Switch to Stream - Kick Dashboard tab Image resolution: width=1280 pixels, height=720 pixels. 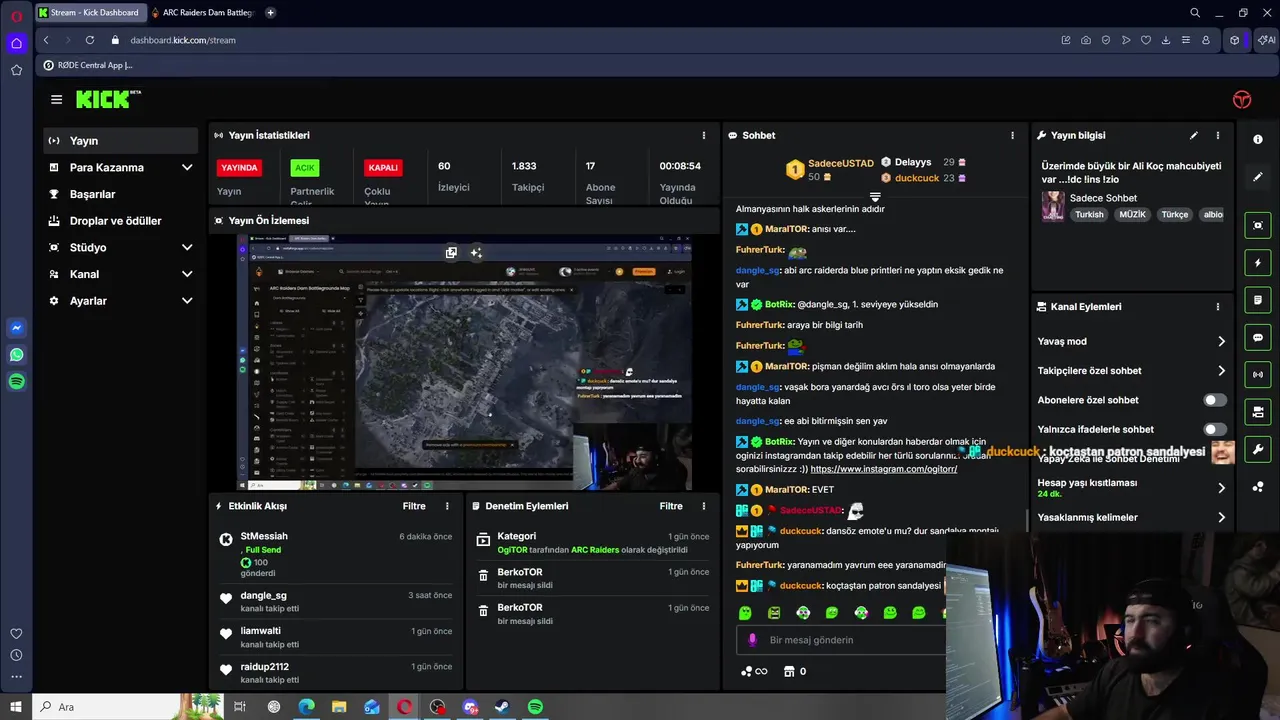click(90, 12)
